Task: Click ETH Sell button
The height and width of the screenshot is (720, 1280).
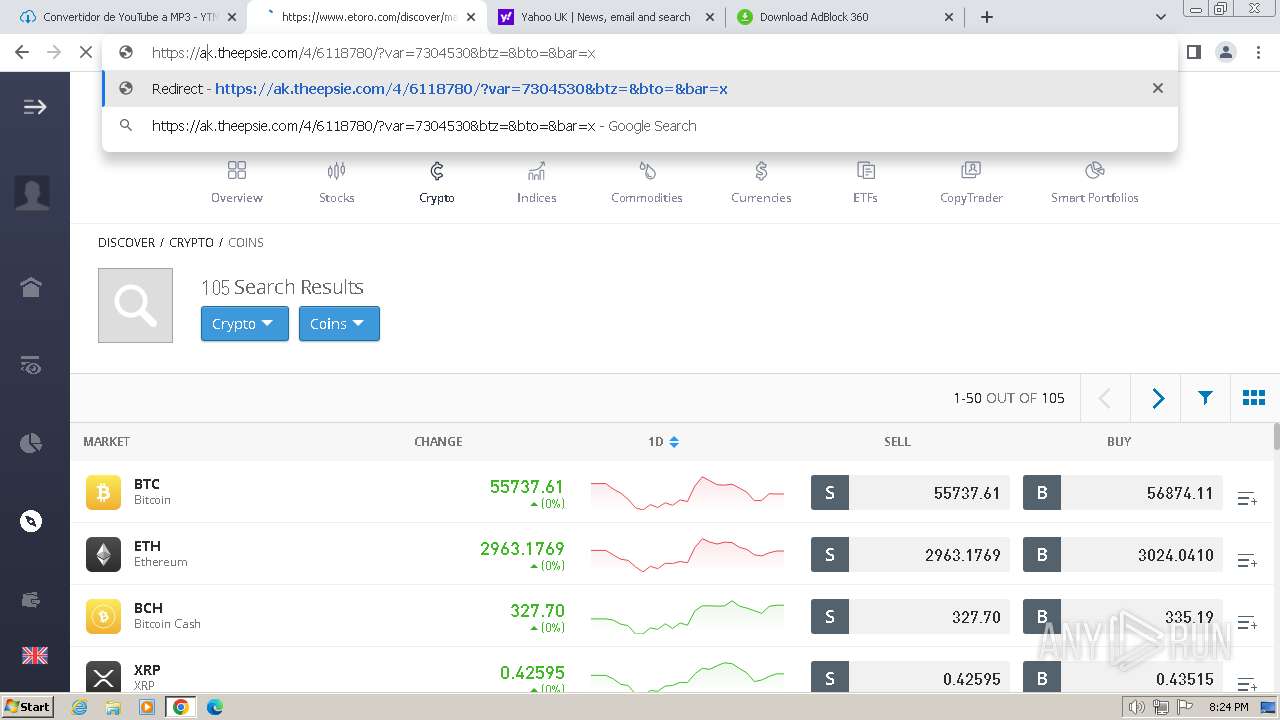Action: coord(910,555)
